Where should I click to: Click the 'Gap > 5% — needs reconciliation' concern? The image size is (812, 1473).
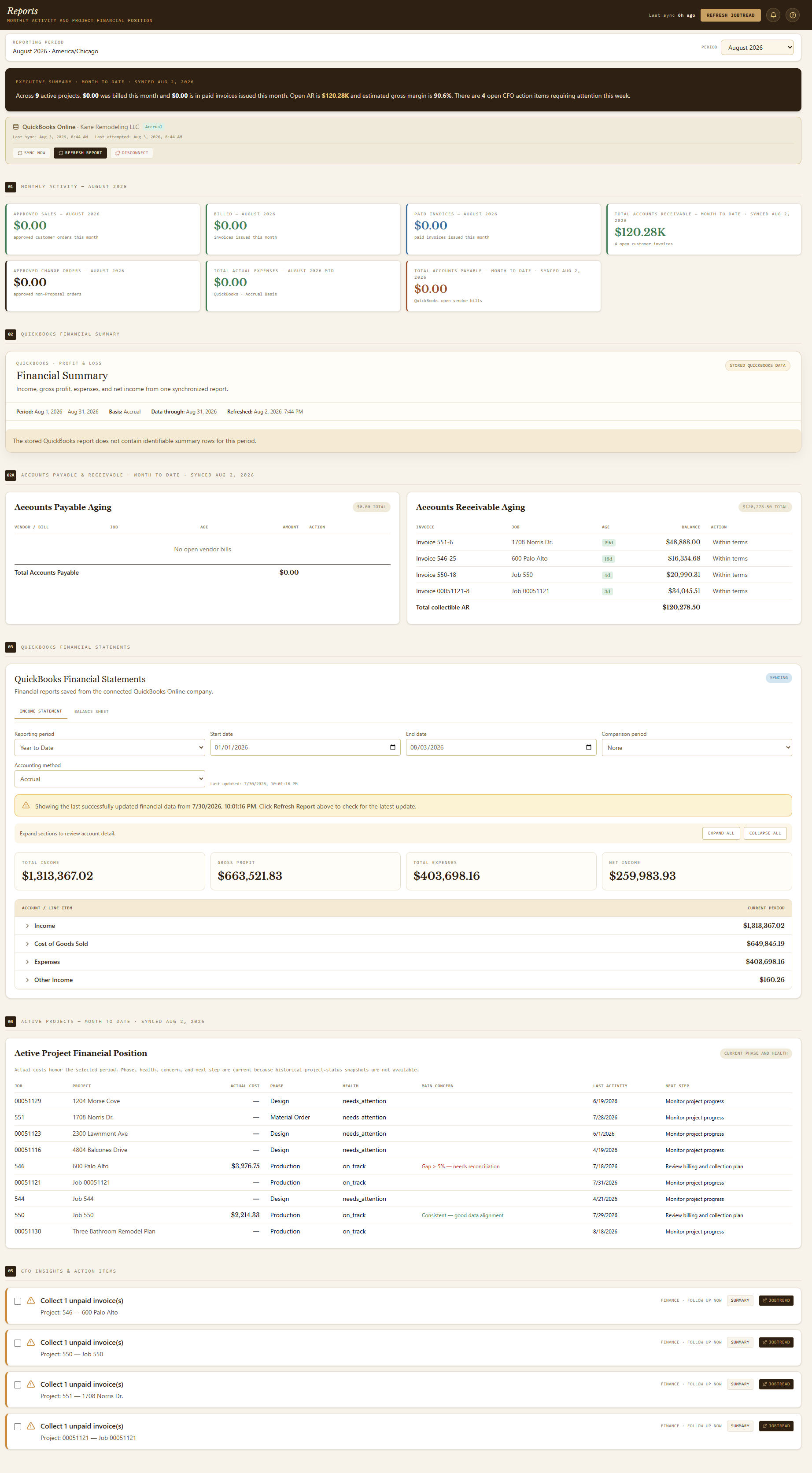pos(460,1167)
